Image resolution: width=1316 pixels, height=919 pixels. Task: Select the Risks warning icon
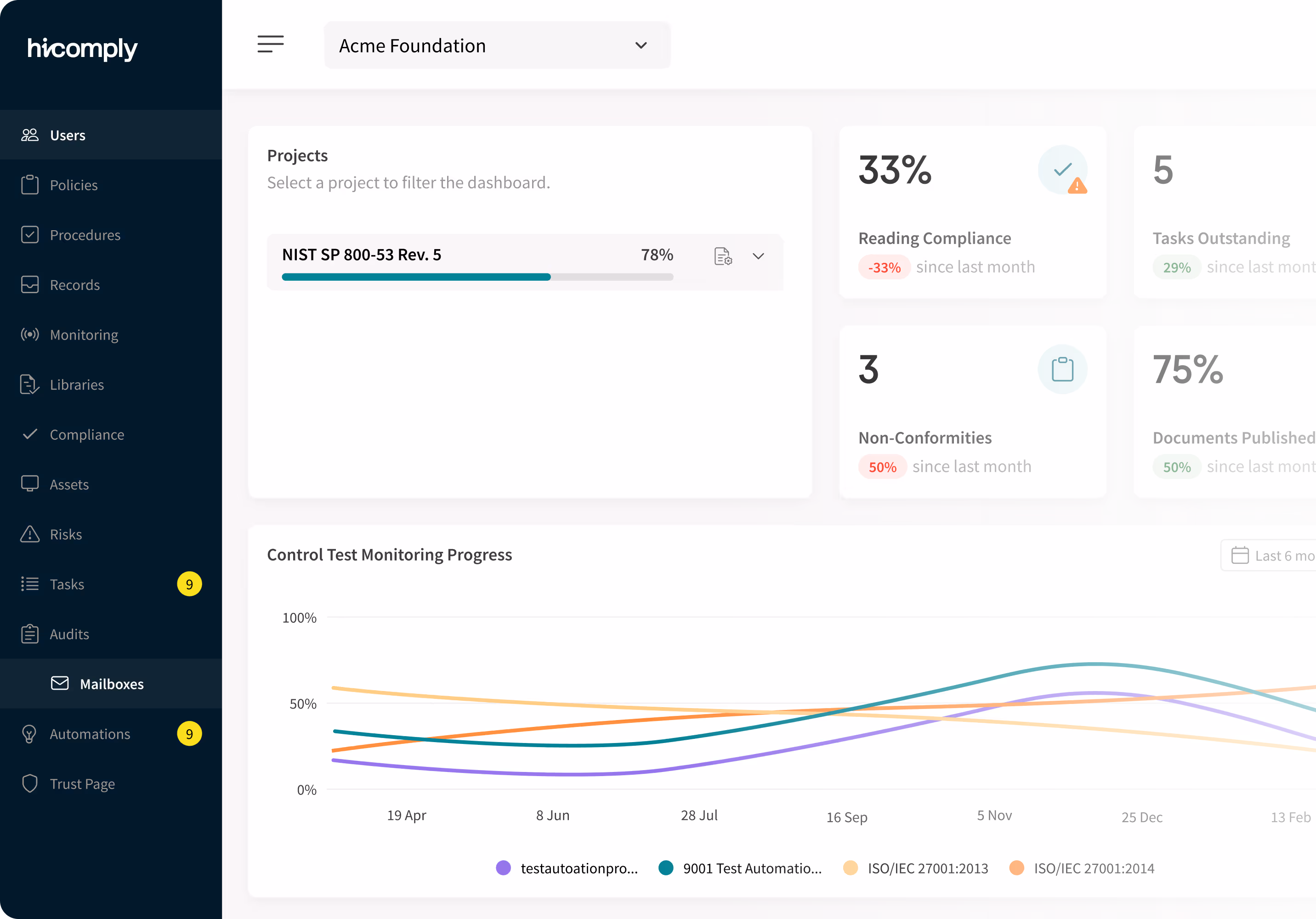[x=30, y=534]
